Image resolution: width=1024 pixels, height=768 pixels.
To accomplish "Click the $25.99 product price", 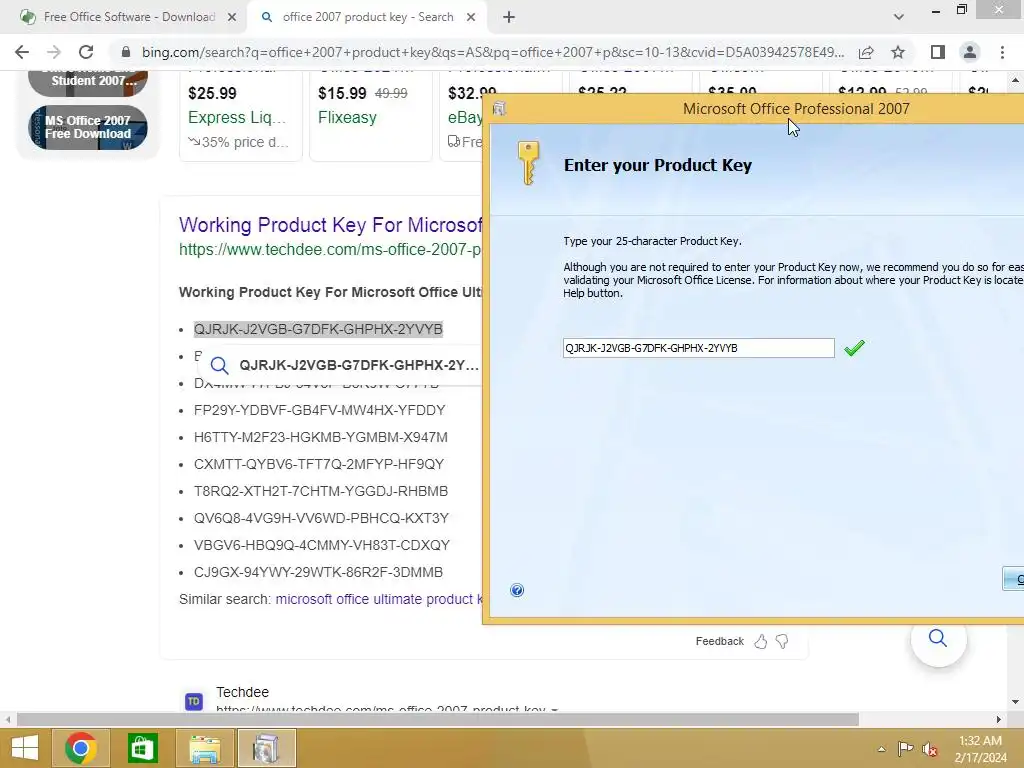I will click(212, 93).
